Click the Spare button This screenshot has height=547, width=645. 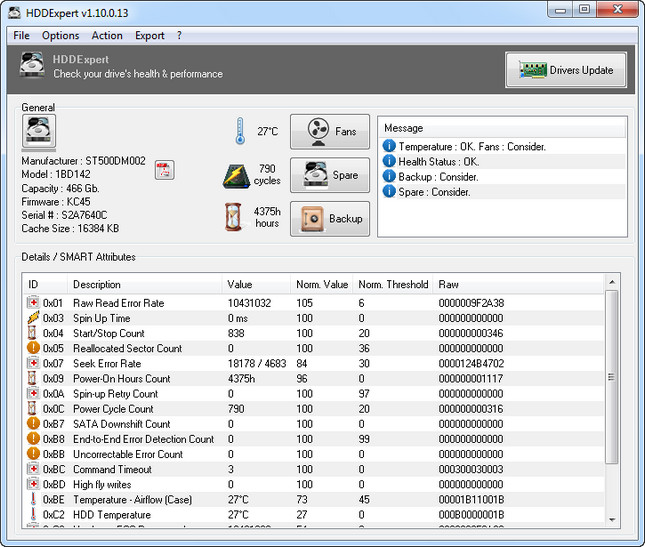point(329,175)
